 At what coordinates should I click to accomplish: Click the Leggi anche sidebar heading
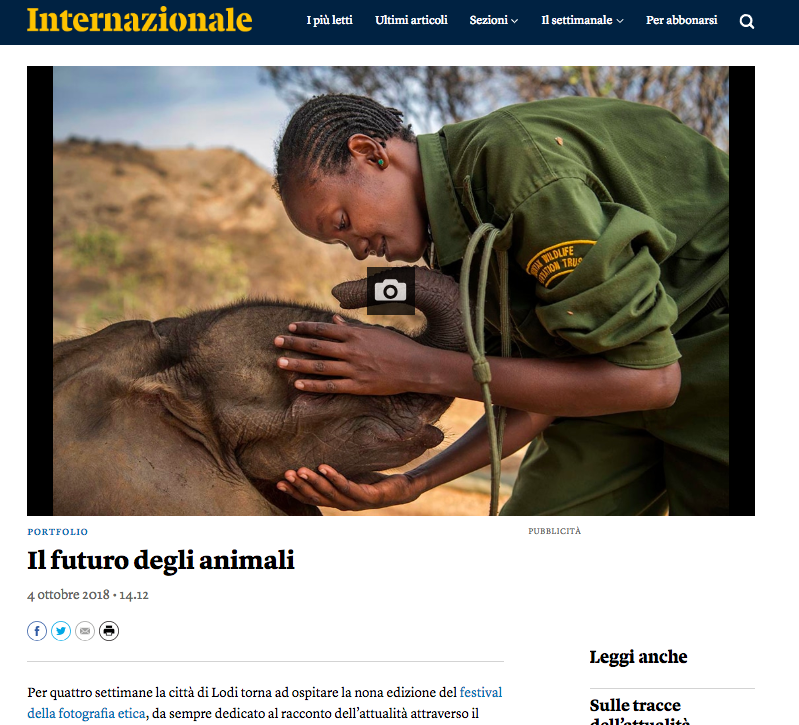pyautogui.click(x=638, y=657)
